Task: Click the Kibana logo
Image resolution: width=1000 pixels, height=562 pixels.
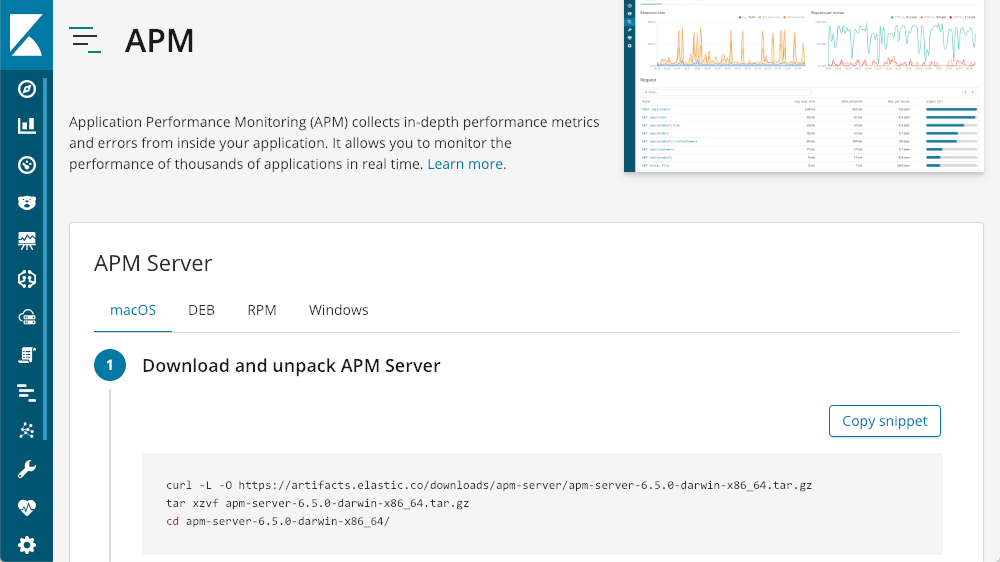Action: point(26,34)
